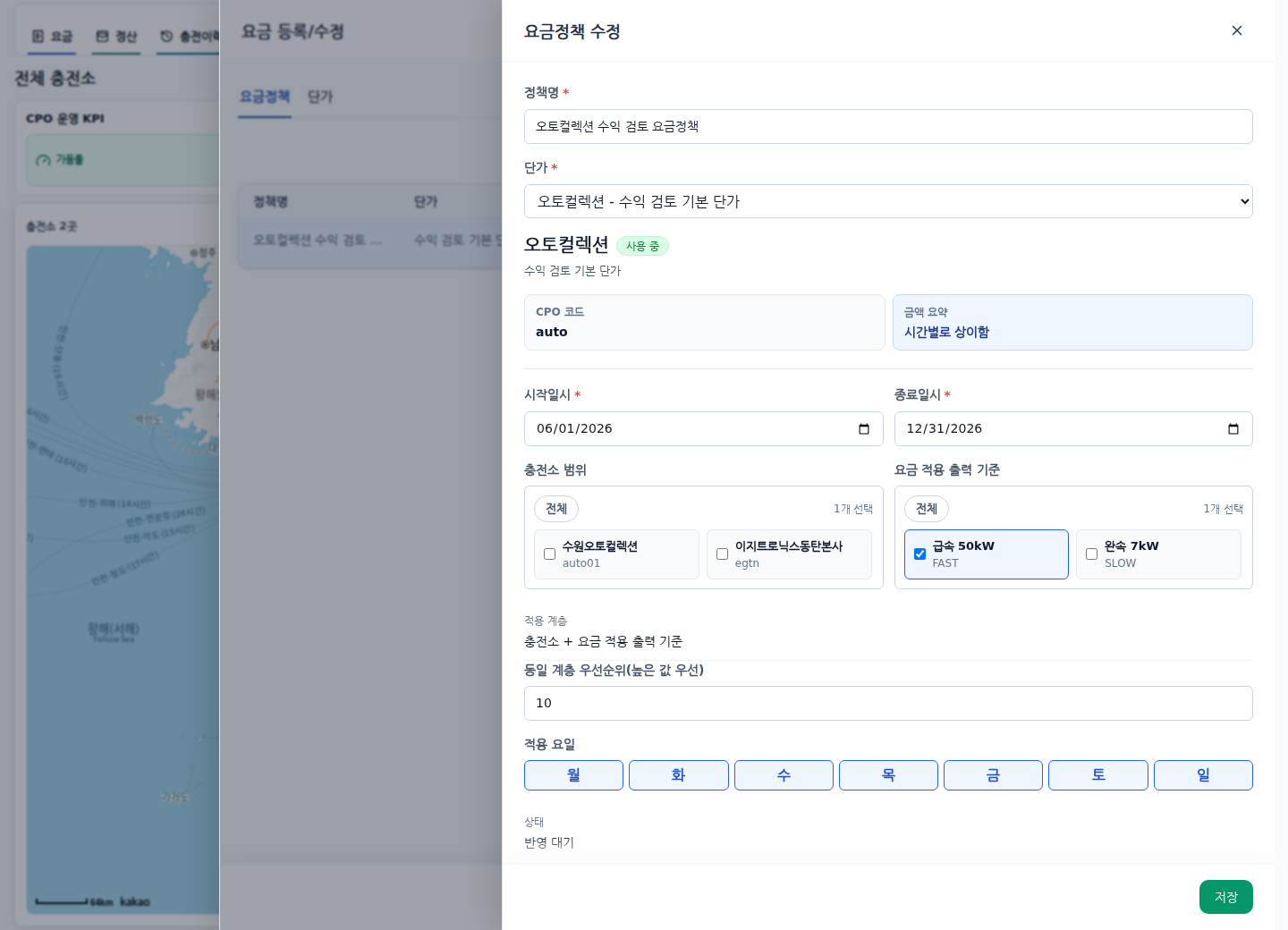Switch to the 요금정책 tab in background
The width and height of the screenshot is (1288, 930).
point(265,97)
